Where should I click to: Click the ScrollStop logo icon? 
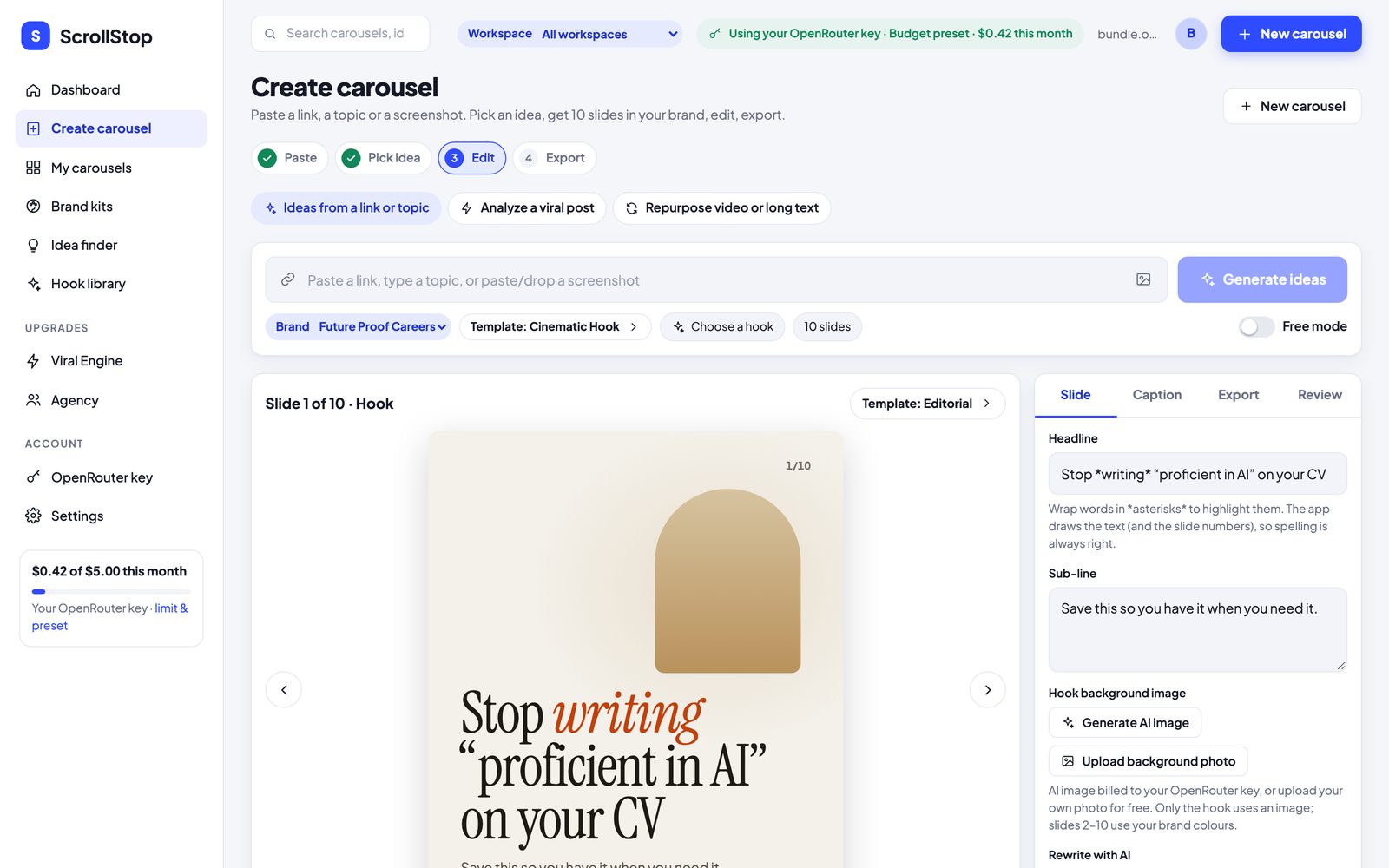36,36
